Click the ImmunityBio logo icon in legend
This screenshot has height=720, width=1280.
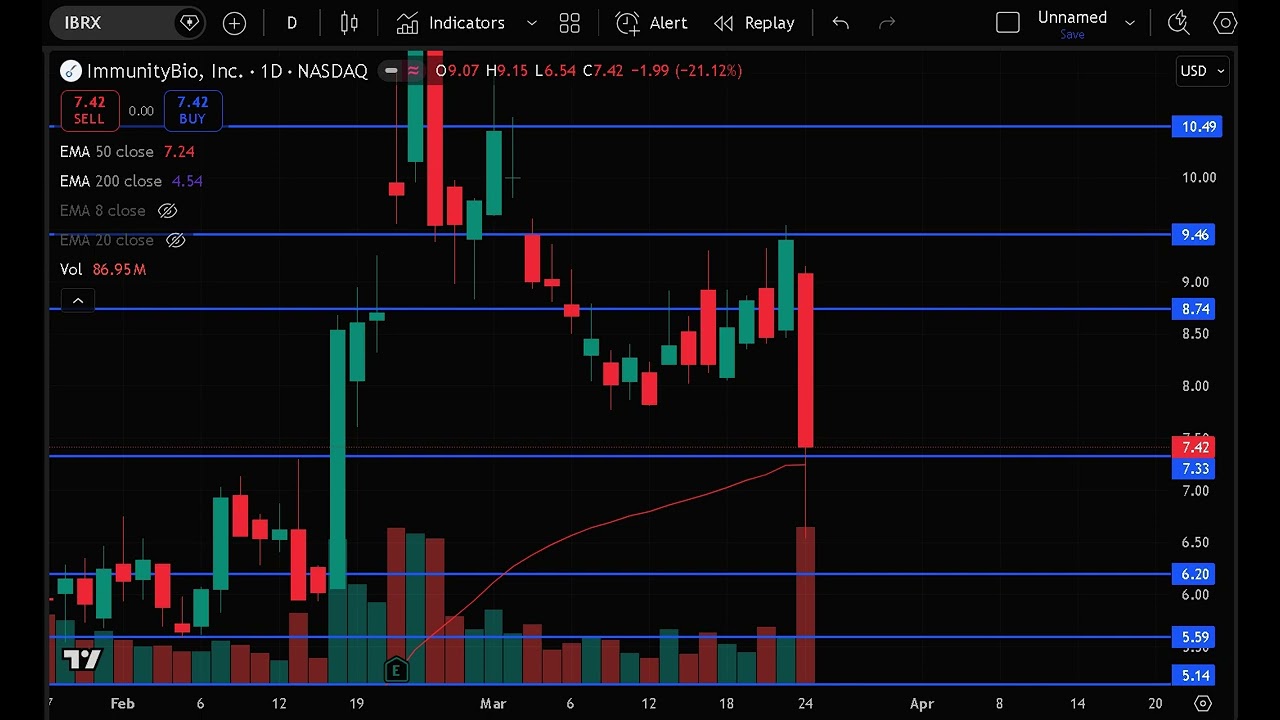tap(70, 71)
